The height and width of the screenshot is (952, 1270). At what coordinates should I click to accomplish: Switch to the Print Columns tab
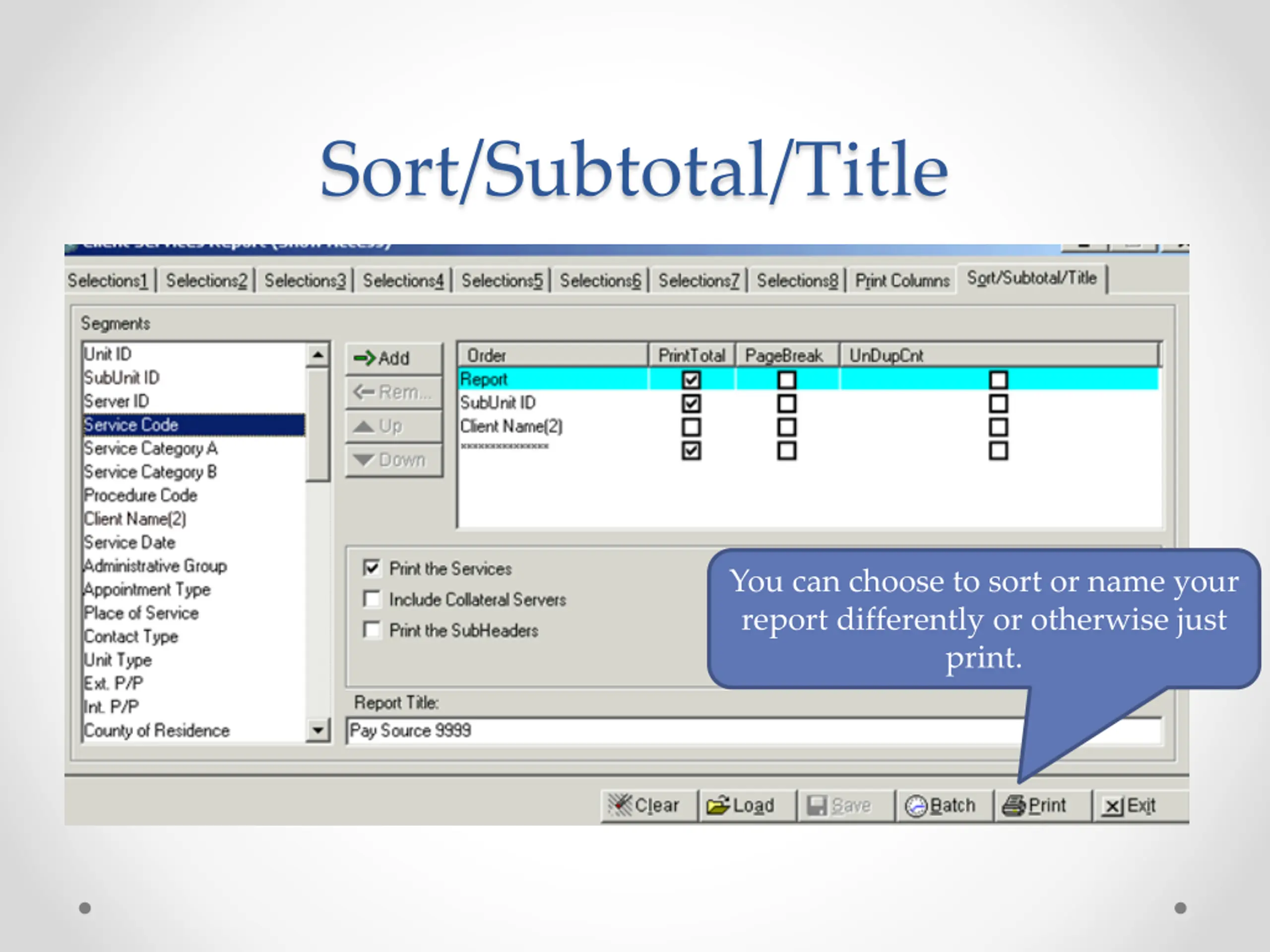[x=902, y=281]
